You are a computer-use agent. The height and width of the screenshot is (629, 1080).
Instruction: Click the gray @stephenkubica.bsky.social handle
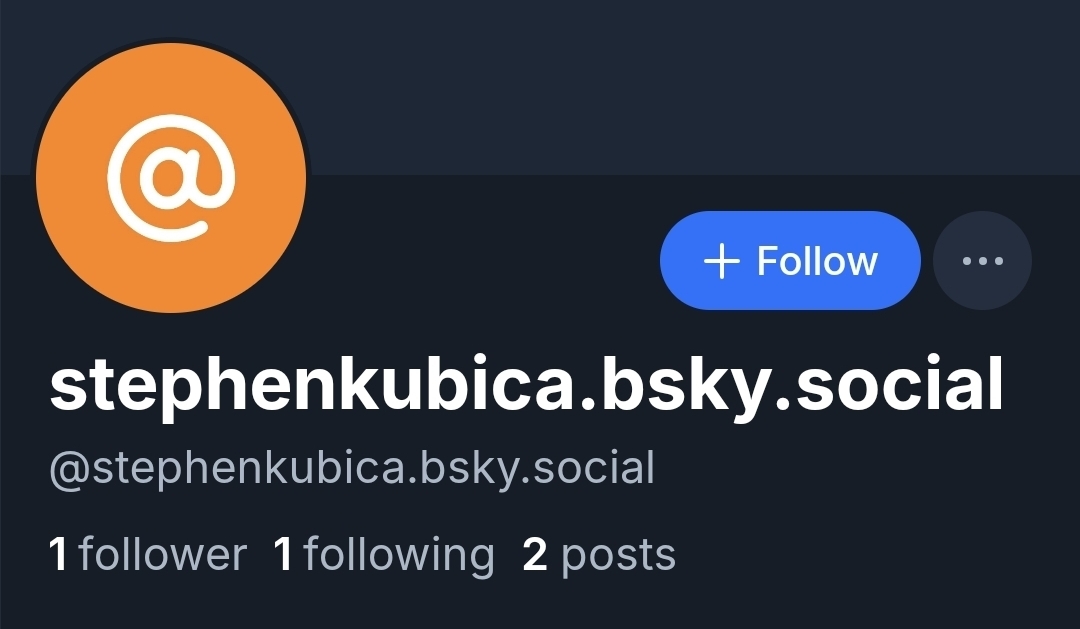(352, 469)
